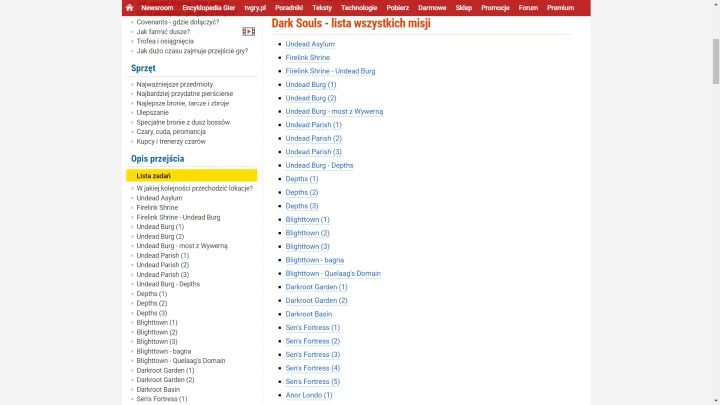
Task: Open the Anor Londo (1) link
Action: [309, 395]
